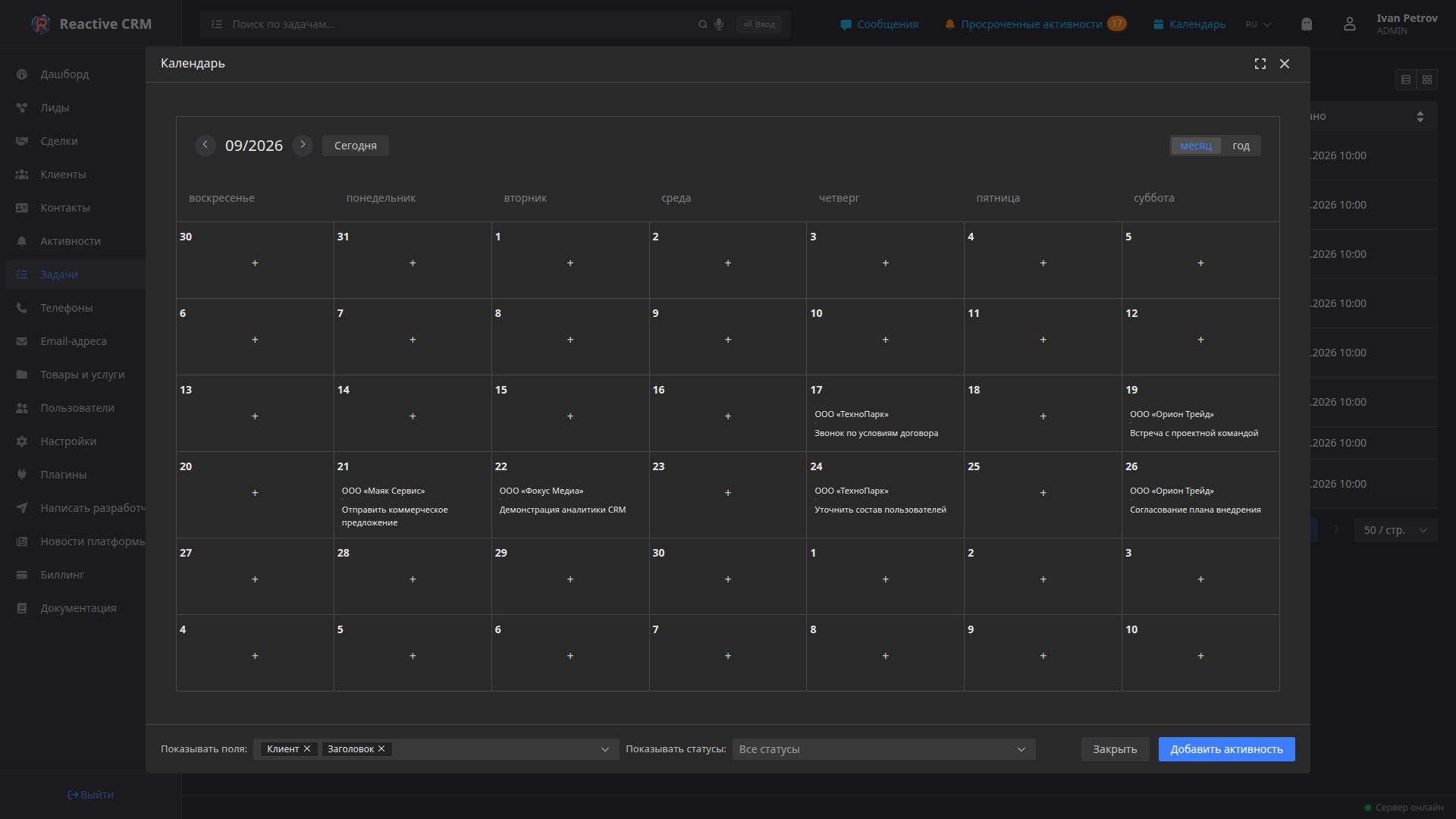Click Выйти logout link

point(91,795)
